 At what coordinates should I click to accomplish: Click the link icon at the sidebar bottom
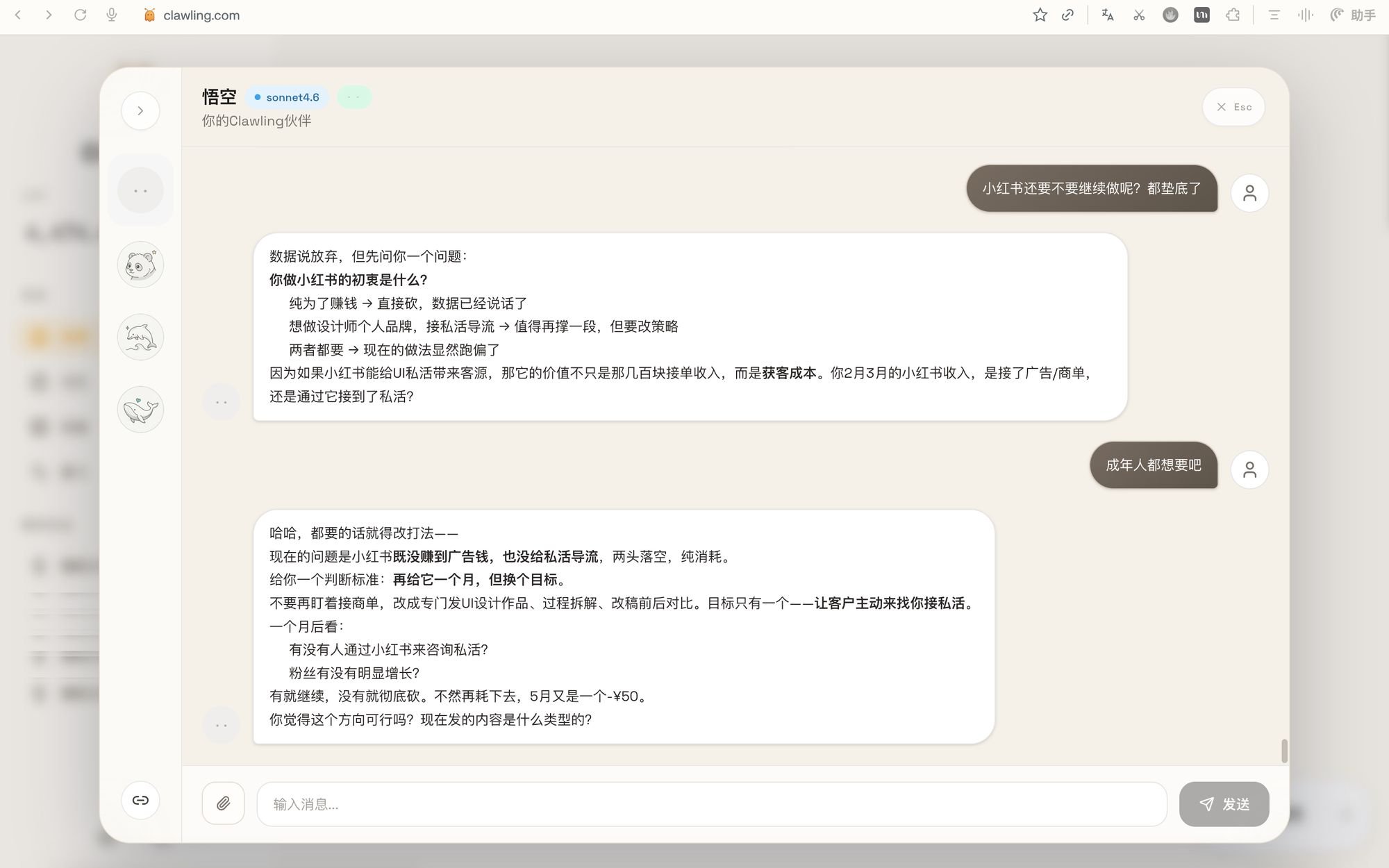pyautogui.click(x=140, y=800)
